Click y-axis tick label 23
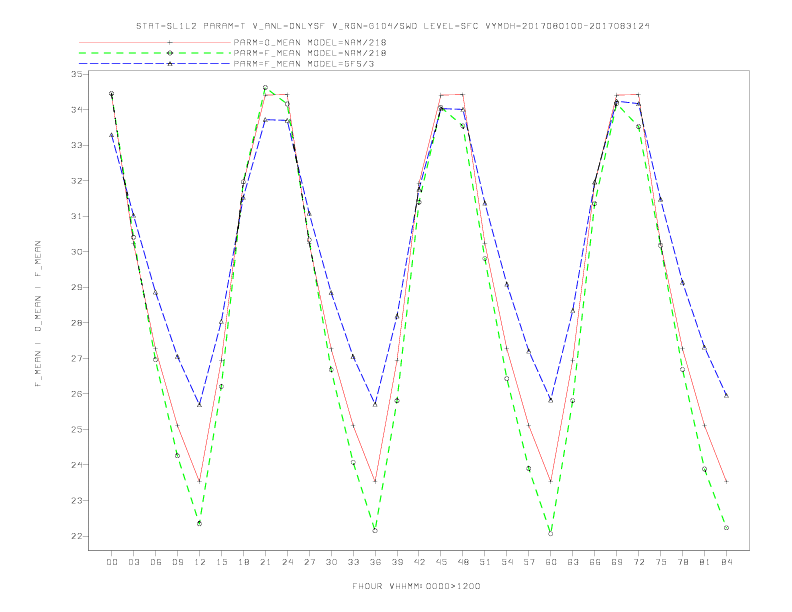Viewport: 792px width, 612px height. [76, 501]
